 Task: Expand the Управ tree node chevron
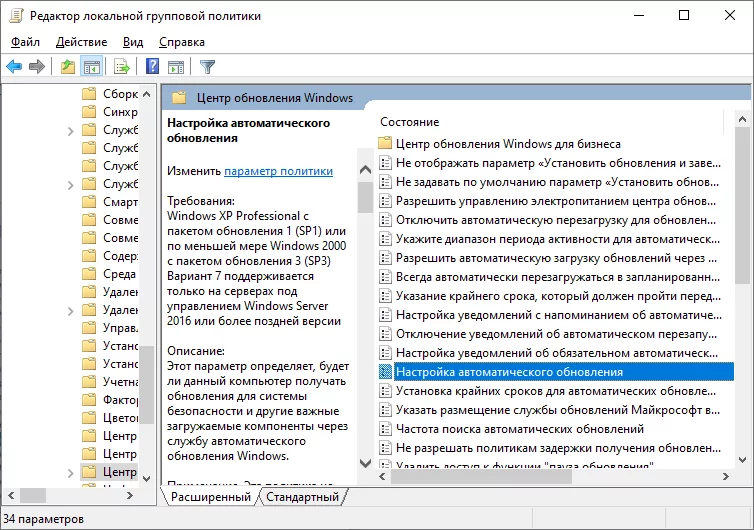click(70, 328)
